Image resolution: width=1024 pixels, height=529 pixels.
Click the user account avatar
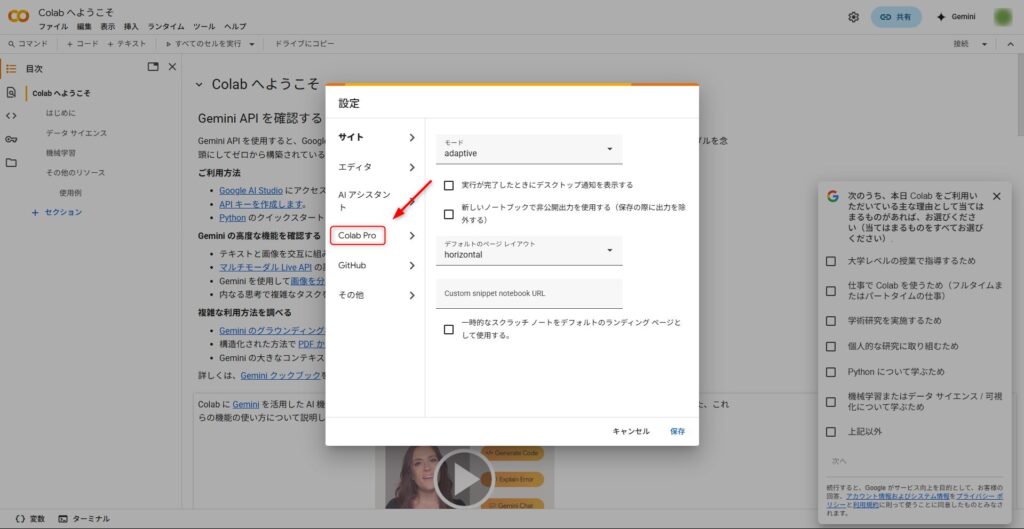click(1003, 17)
